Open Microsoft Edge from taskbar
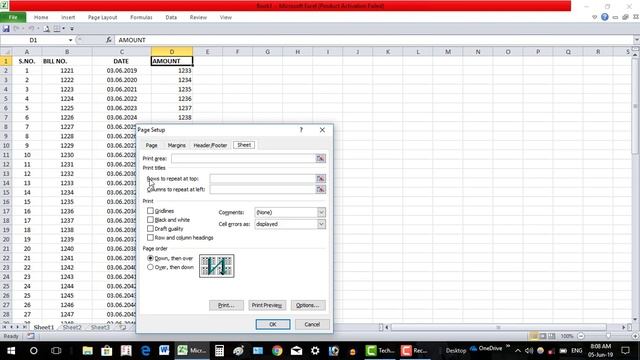The width and height of the screenshot is (640, 360). [x=145, y=351]
